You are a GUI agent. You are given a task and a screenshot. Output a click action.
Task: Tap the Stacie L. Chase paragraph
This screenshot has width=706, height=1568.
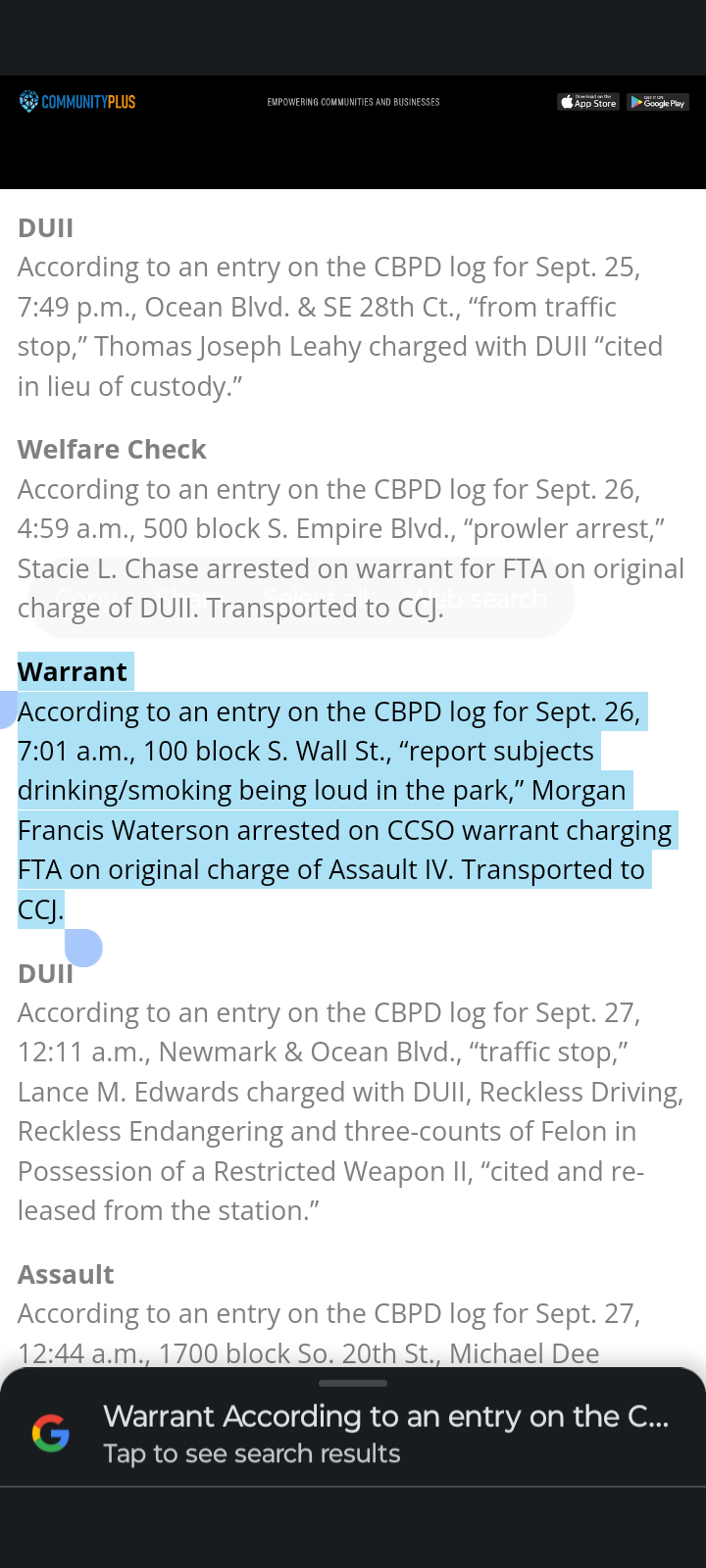(x=350, y=548)
